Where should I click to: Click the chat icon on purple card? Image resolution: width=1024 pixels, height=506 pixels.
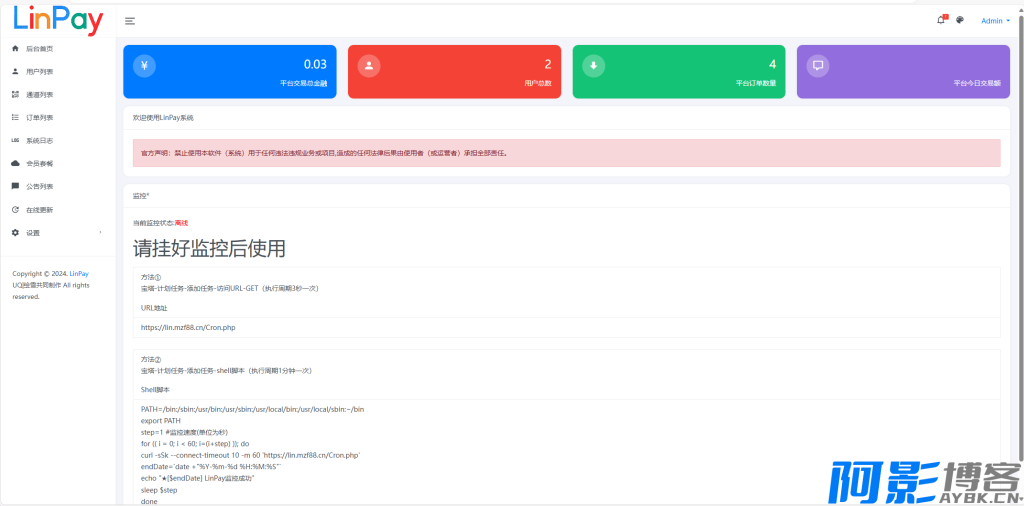[818, 66]
